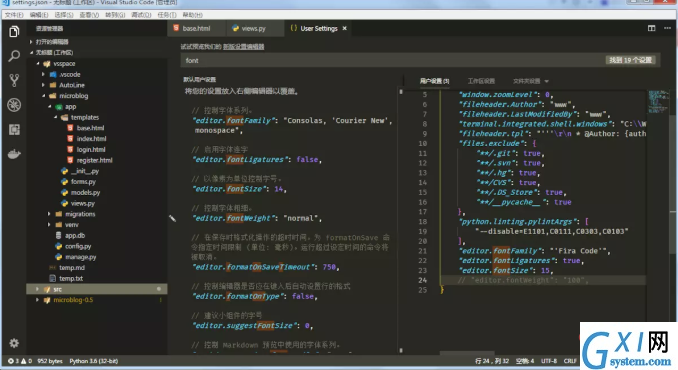The image size is (678, 370).
Task: Expand the microblog-0.5 folder
Action: coord(38,300)
